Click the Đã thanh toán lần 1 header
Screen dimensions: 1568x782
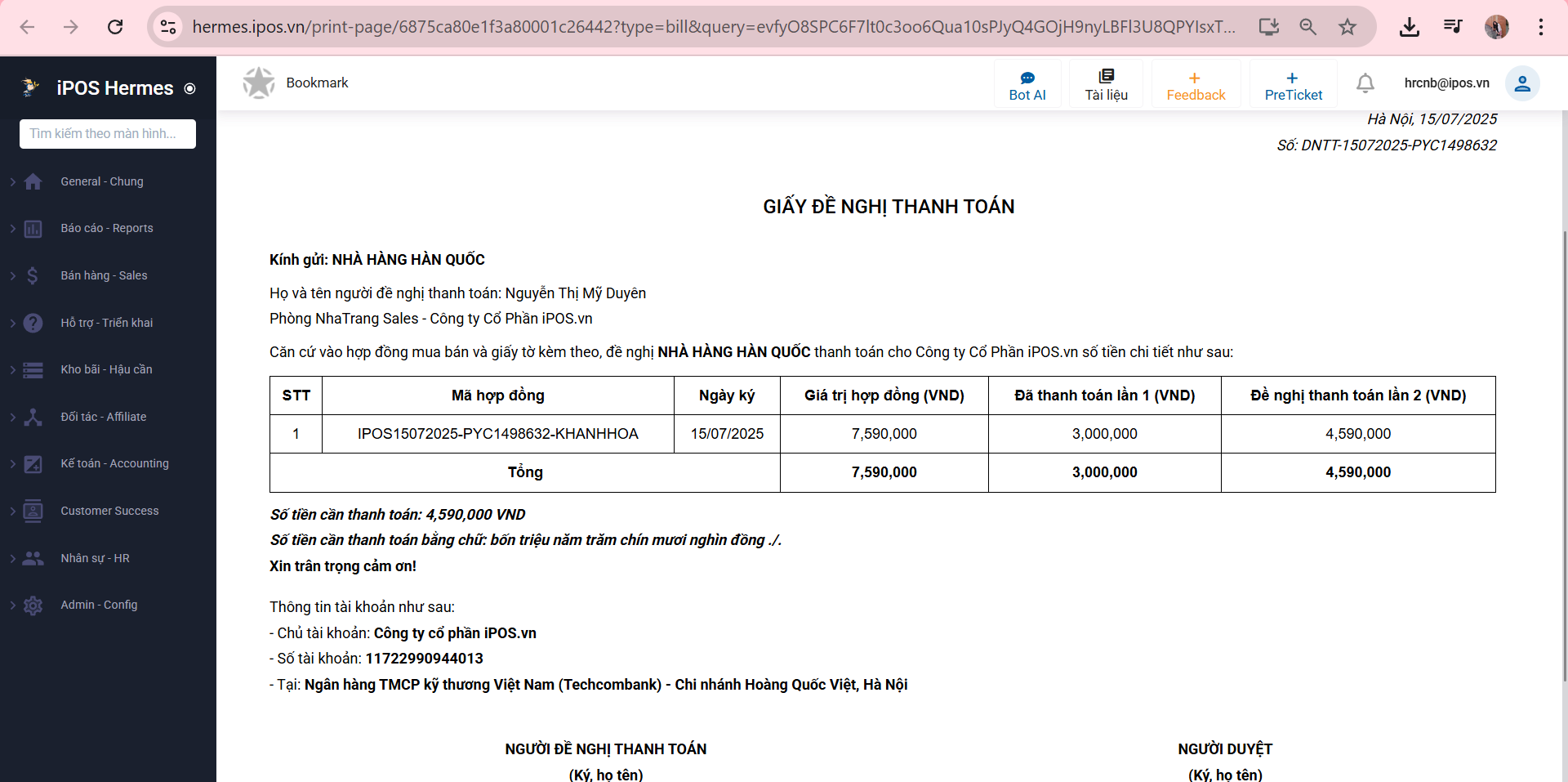(x=1105, y=395)
